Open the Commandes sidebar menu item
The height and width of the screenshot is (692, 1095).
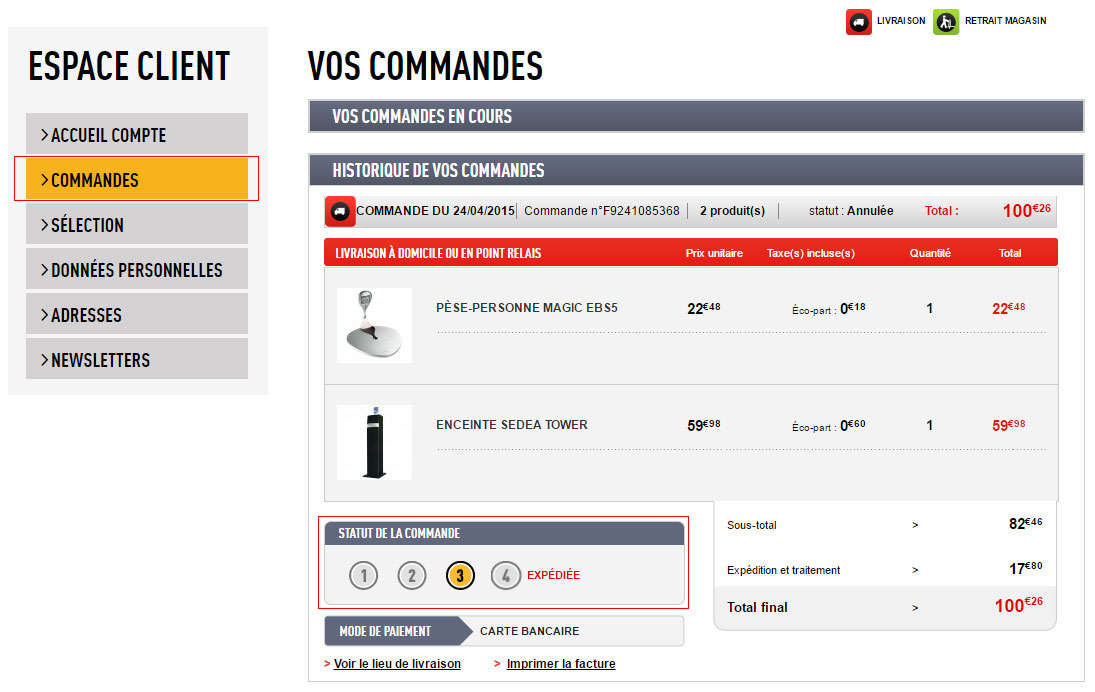(x=137, y=180)
